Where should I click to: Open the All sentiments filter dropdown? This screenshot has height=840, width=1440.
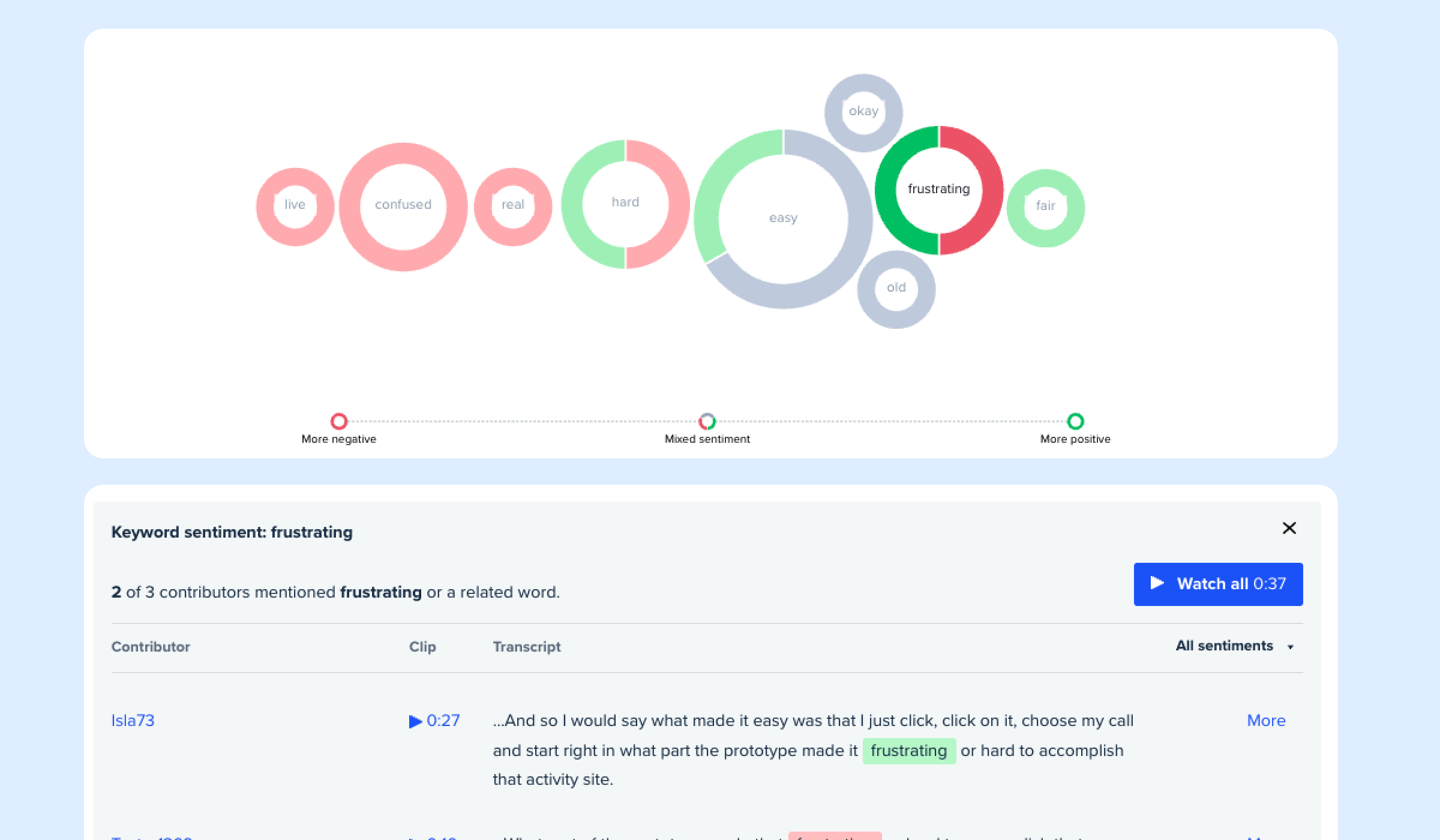tap(1234, 646)
